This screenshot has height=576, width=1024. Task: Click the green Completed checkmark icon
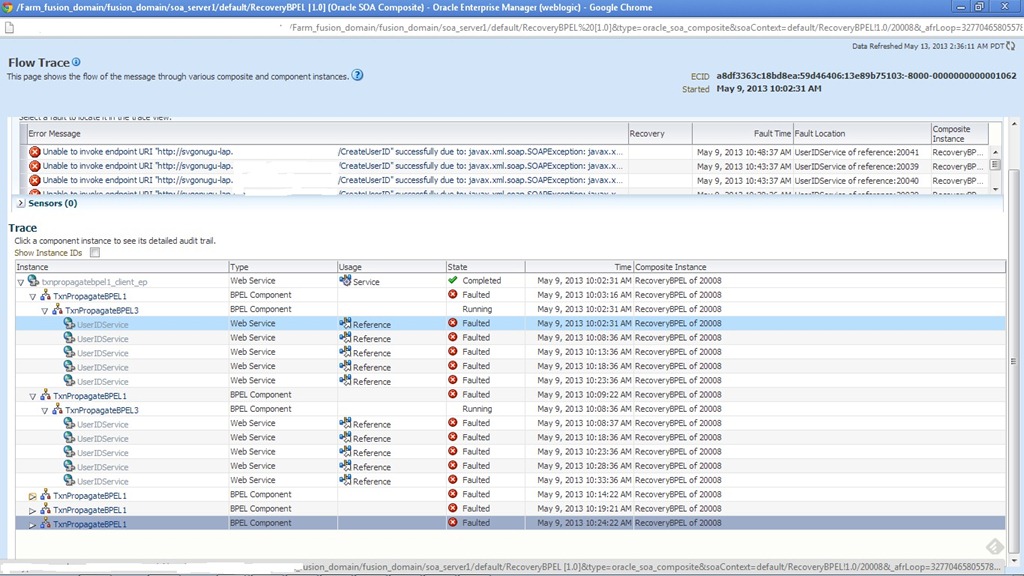453,281
